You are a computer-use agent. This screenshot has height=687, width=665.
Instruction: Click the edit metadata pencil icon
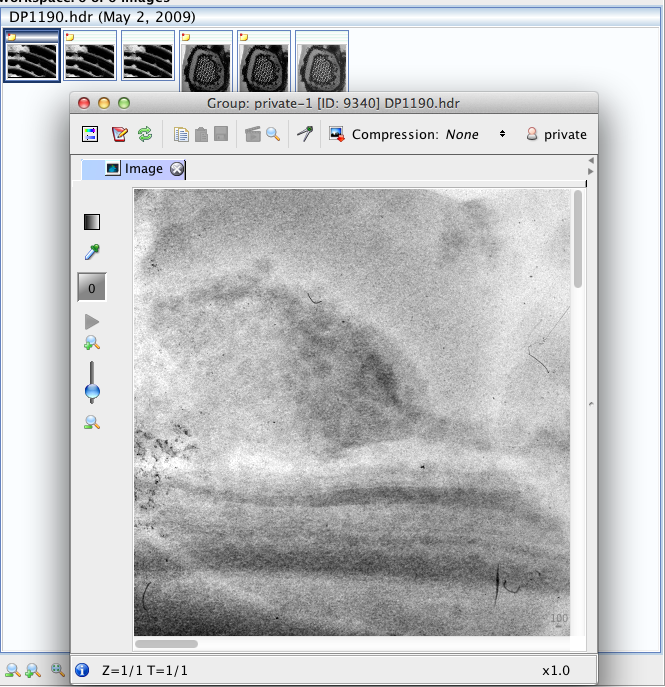(x=119, y=134)
